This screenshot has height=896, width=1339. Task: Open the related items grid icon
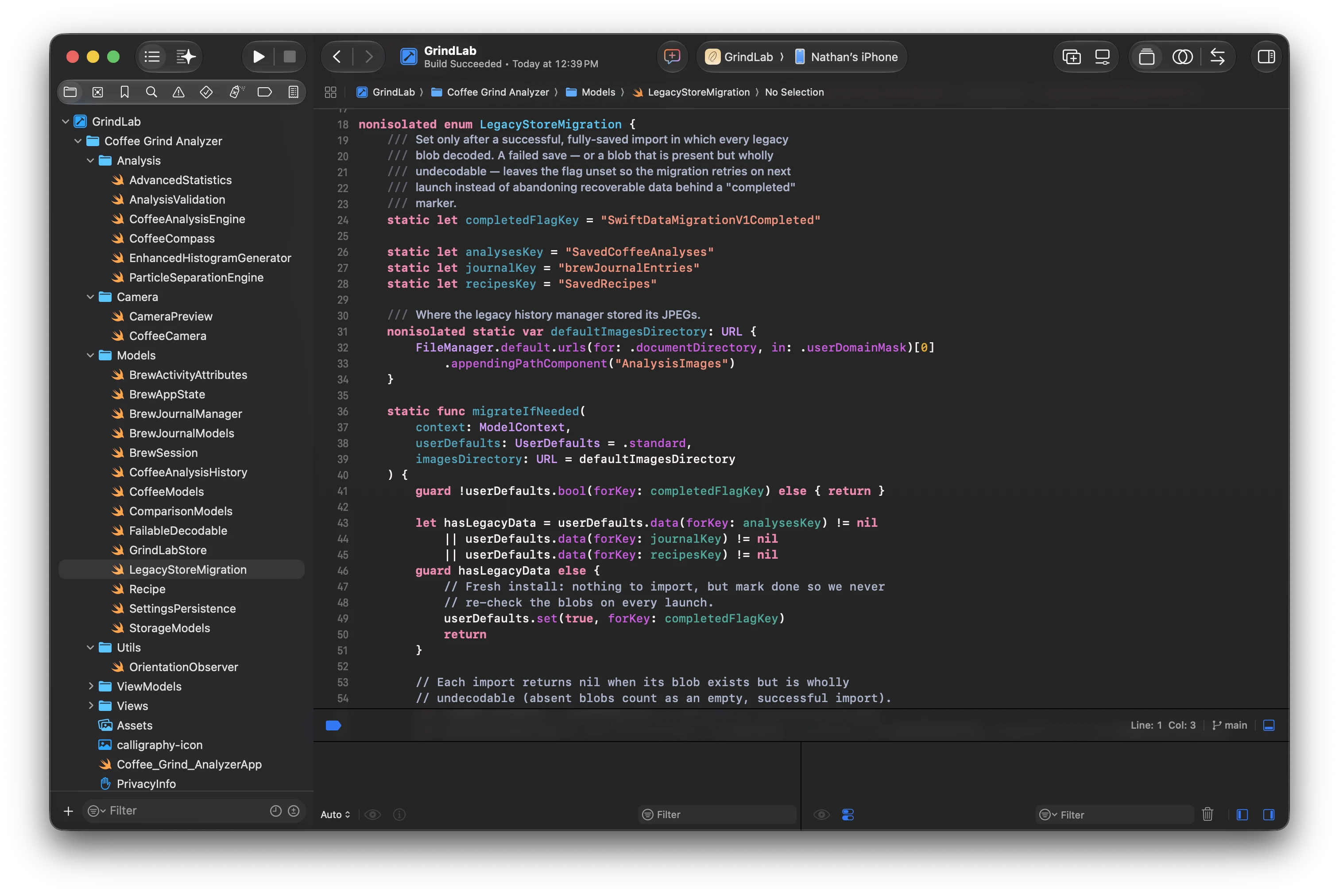[x=330, y=92]
